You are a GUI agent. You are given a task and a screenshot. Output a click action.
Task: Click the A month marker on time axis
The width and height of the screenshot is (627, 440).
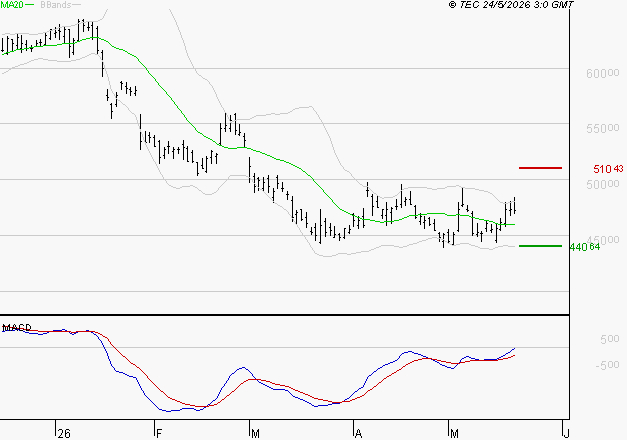(358, 434)
